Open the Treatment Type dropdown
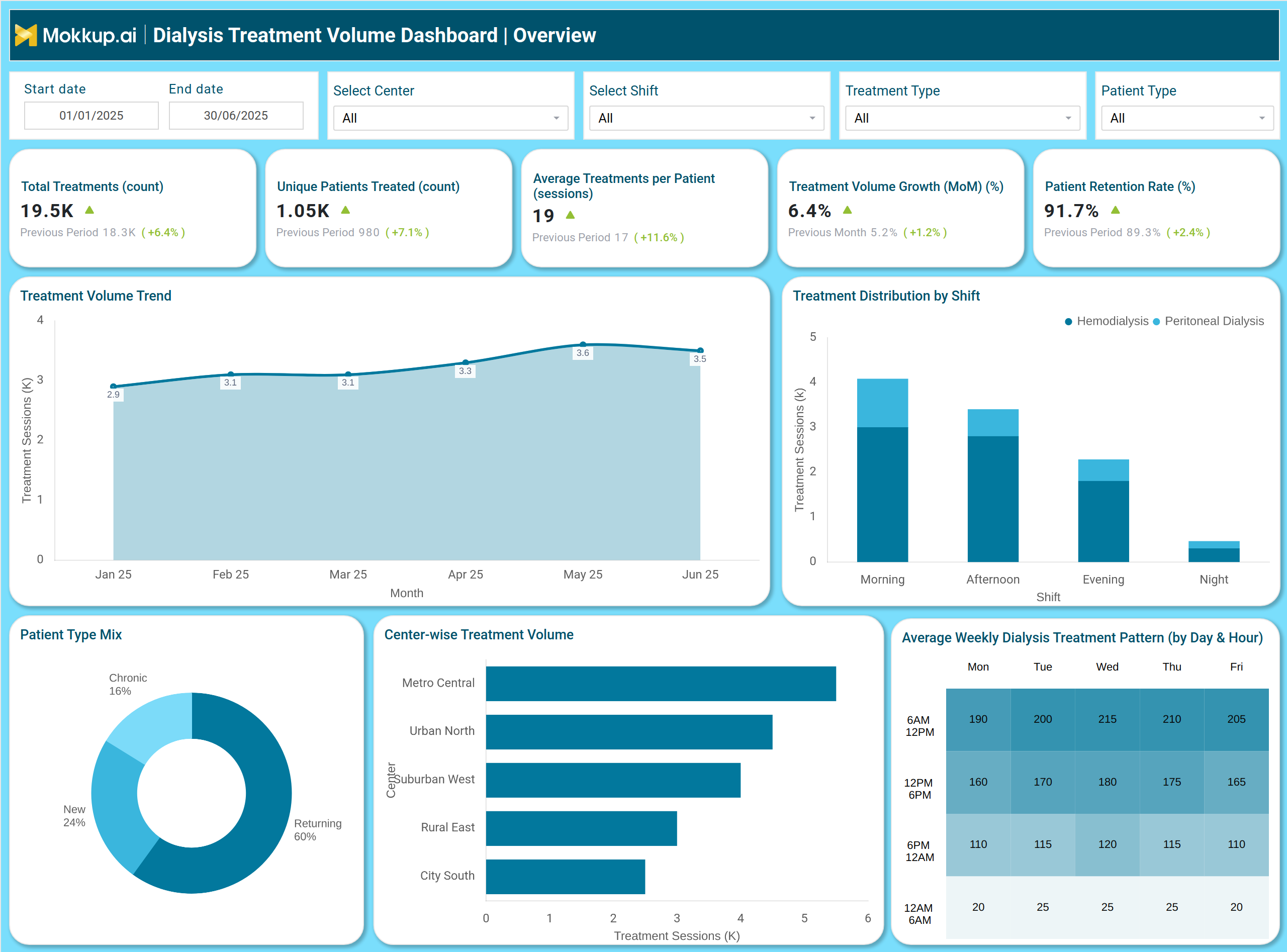This screenshot has height=952, width=1287. (x=963, y=118)
